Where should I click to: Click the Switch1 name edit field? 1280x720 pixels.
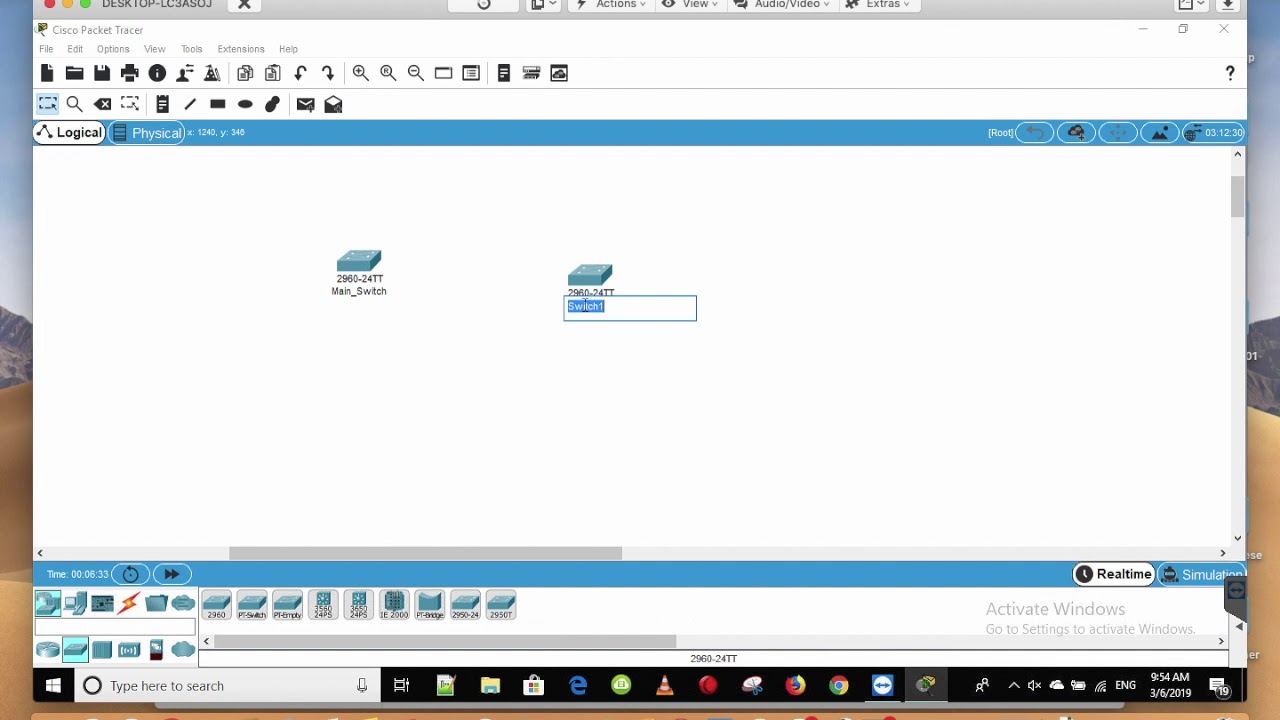630,308
